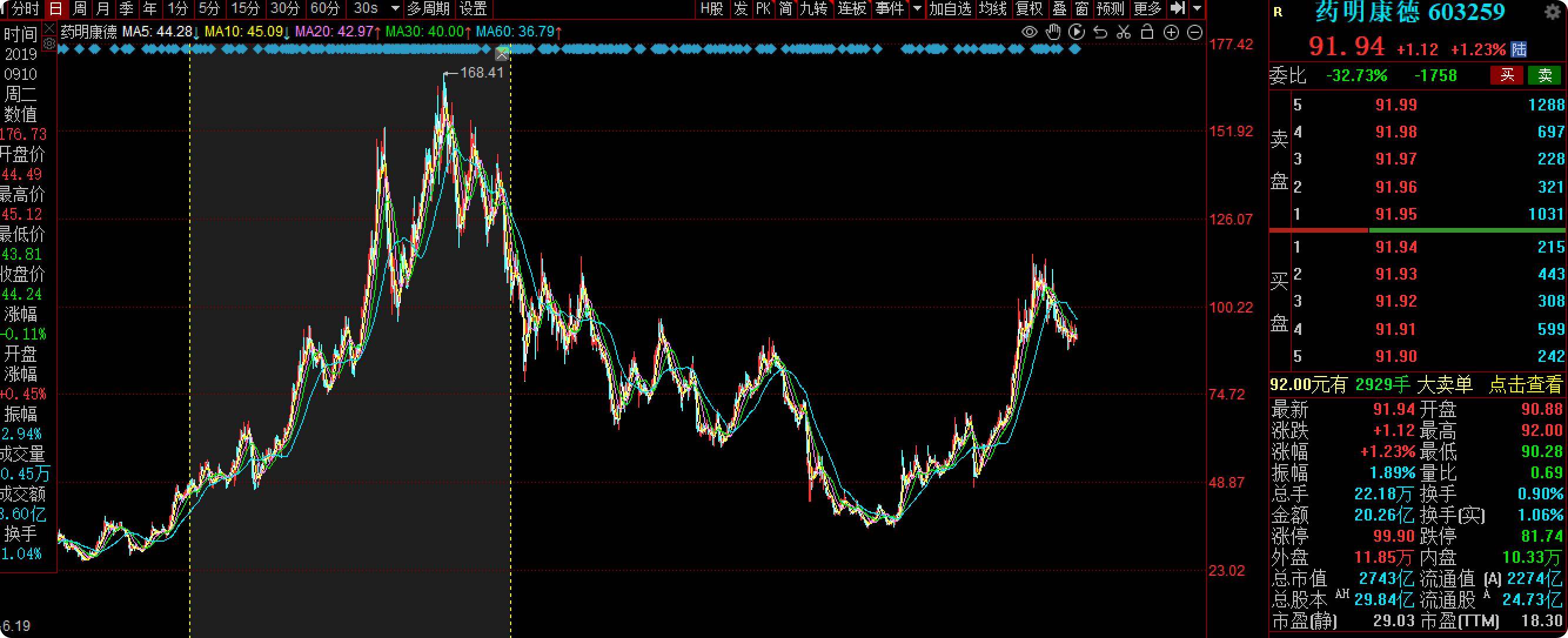Switch to the 周 weekly period tab
The width and height of the screenshot is (1568, 638).
80,8
